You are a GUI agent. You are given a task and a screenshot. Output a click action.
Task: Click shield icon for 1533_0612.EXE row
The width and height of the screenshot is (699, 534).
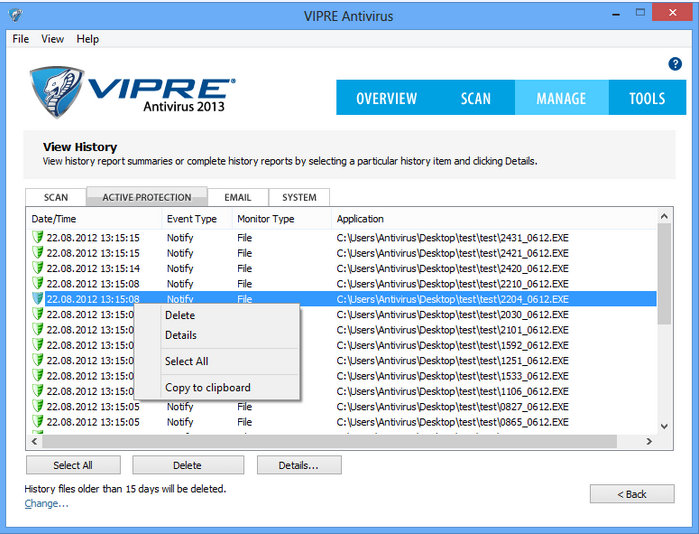pos(38,376)
